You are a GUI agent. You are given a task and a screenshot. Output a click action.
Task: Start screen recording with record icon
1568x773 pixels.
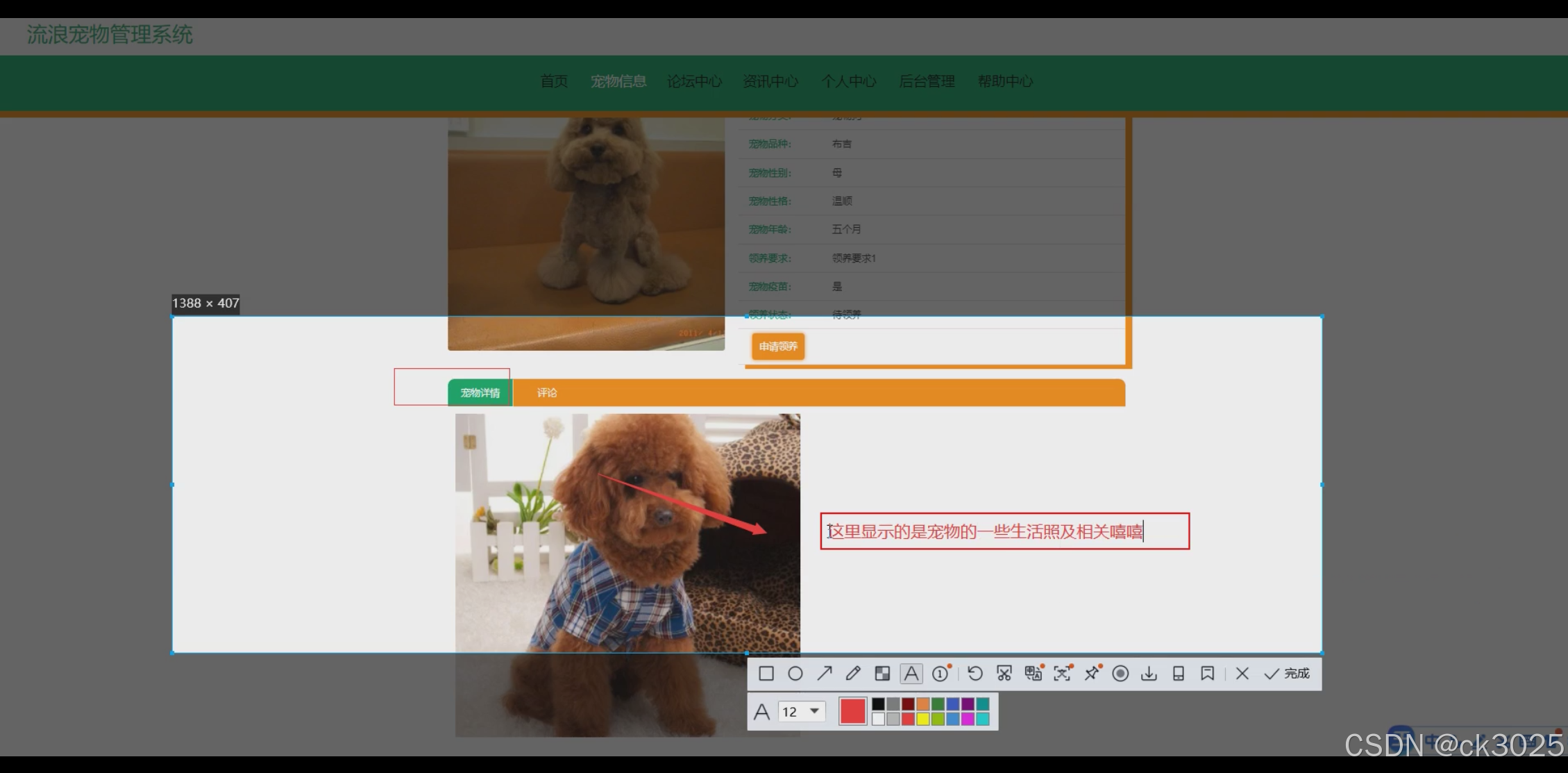tap(1120, 674)
